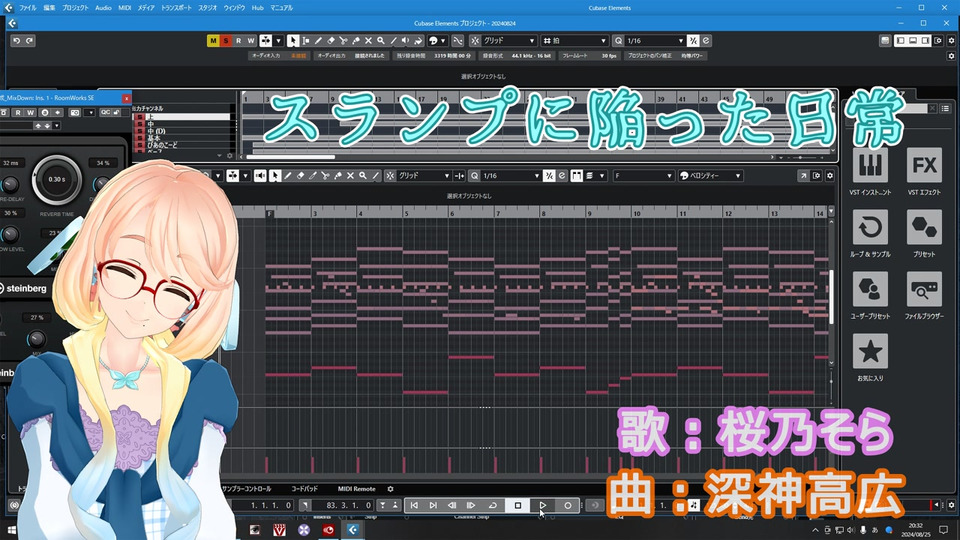Switch to MIDI Remote tab
This screenshot has width=960, height=540.
356,489
